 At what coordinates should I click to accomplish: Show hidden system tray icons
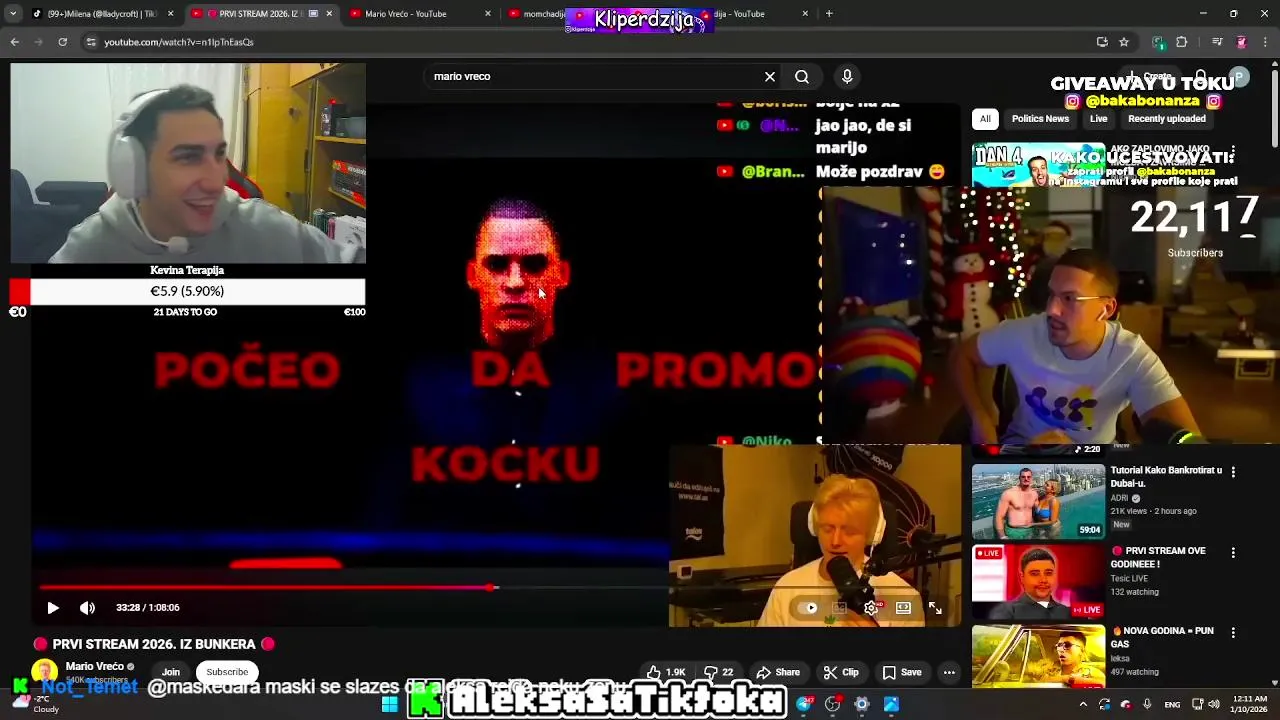point(1083,704)
